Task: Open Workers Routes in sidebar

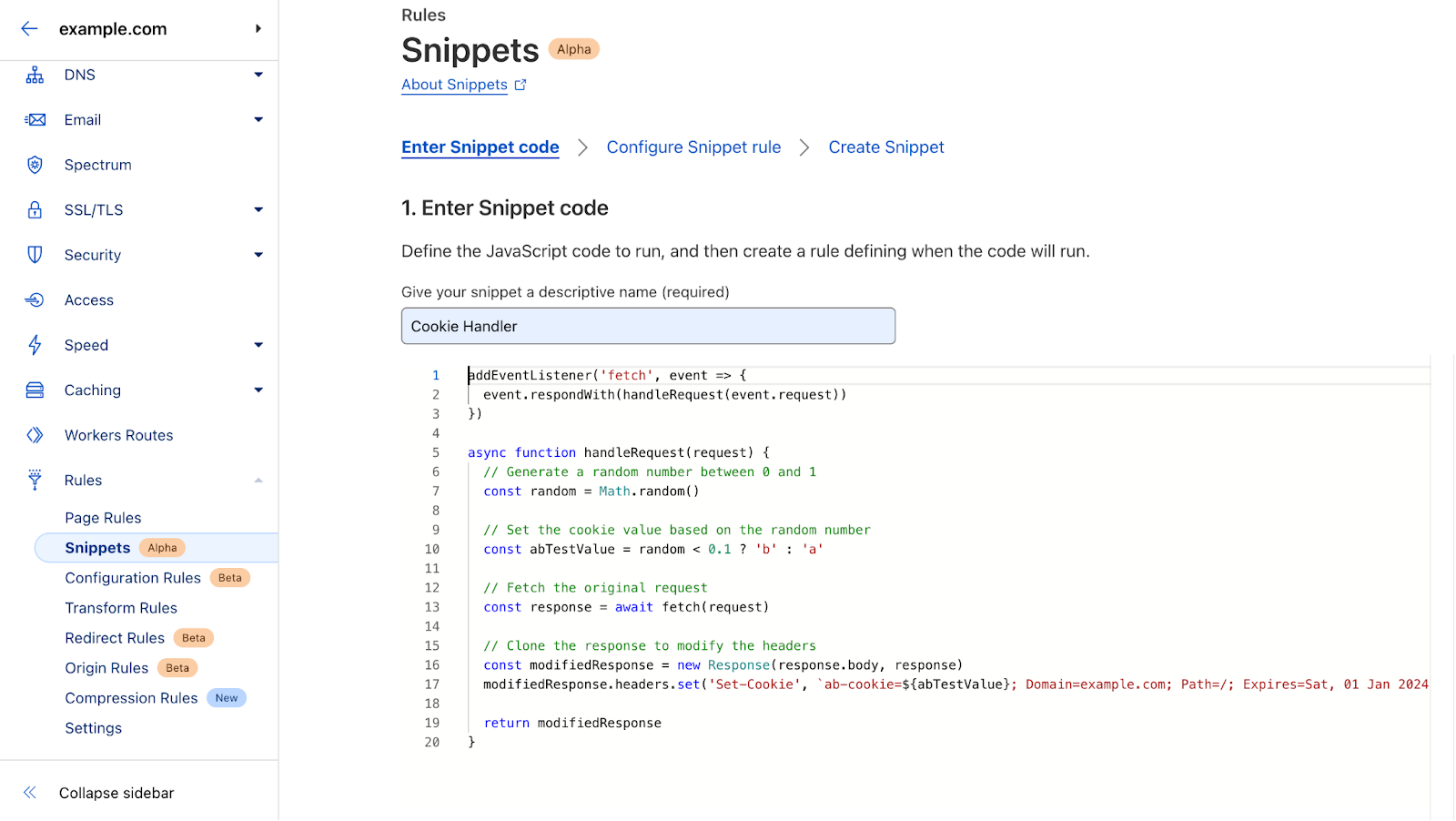Action: click(118, 435)
